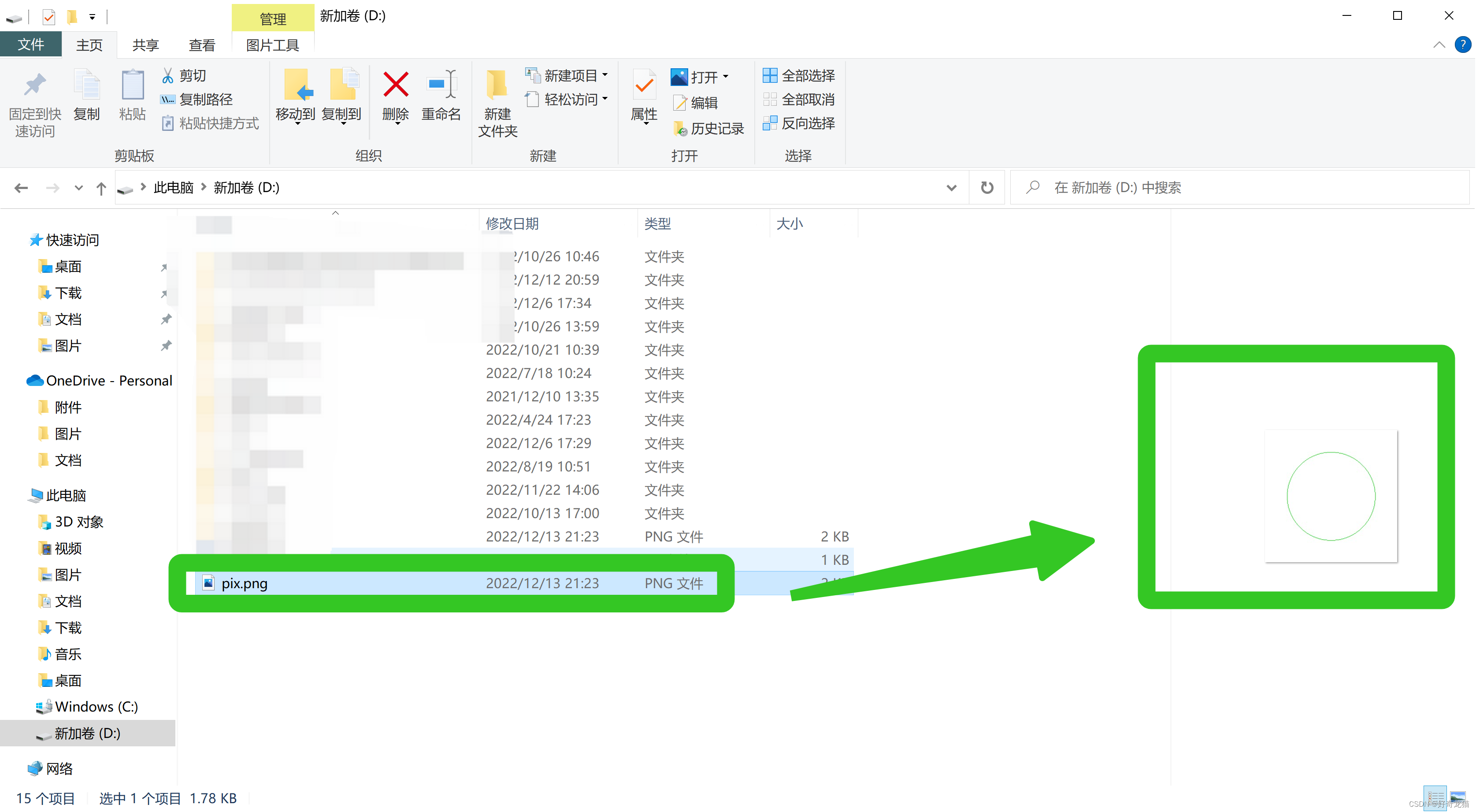The width and height of the screenshot is (1476, 812).
Task: Switch to large thumbnails view icon
Action: [1457, 797]
